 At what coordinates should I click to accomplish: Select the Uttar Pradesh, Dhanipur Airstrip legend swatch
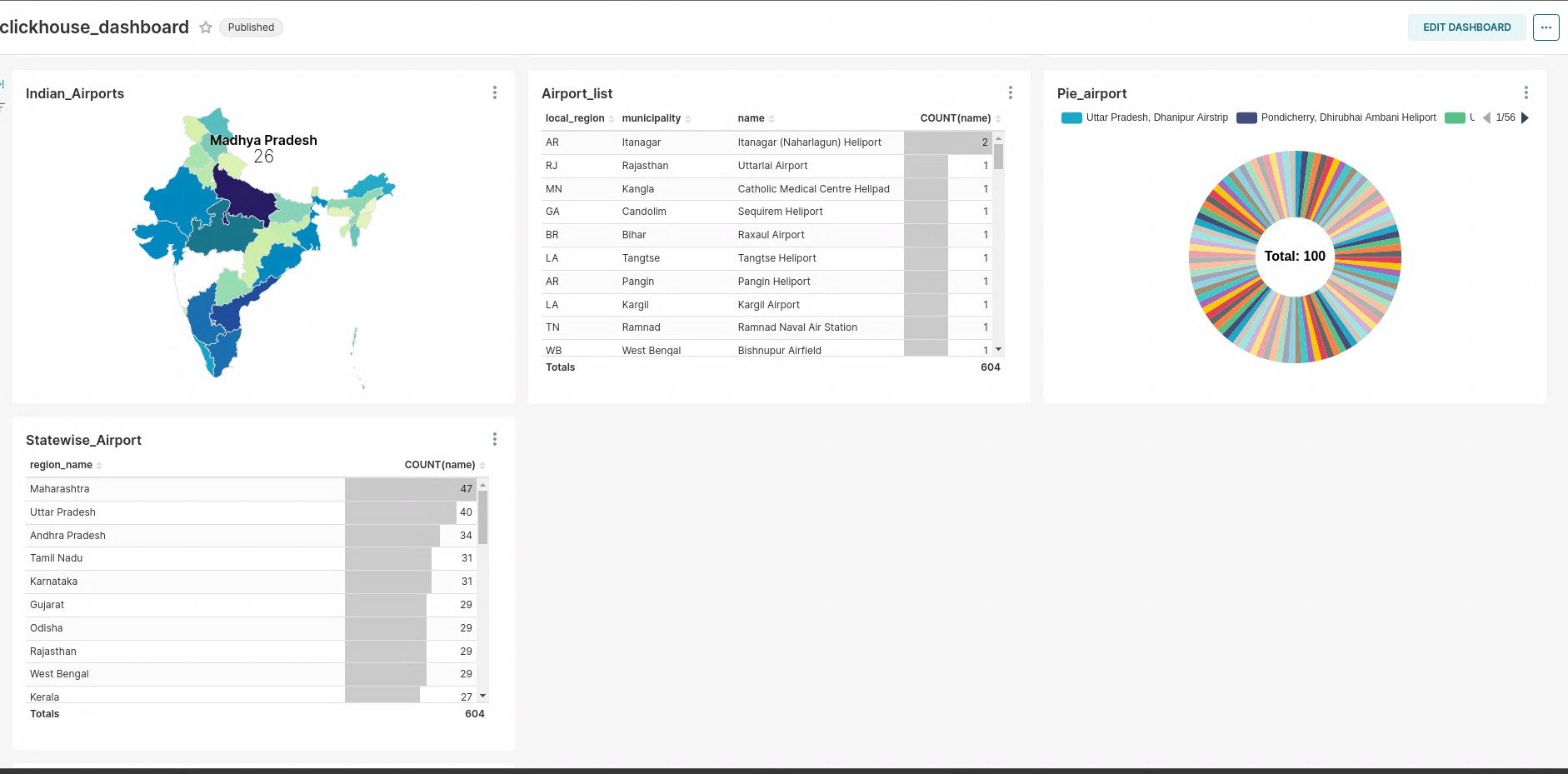(1071, 117)
